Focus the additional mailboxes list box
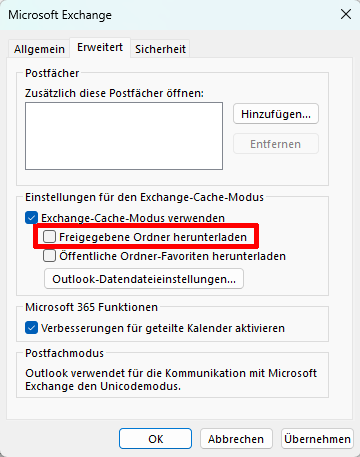The height and width of the screenshot is (457, 360). pyautogui.click(x=124, y=136)
